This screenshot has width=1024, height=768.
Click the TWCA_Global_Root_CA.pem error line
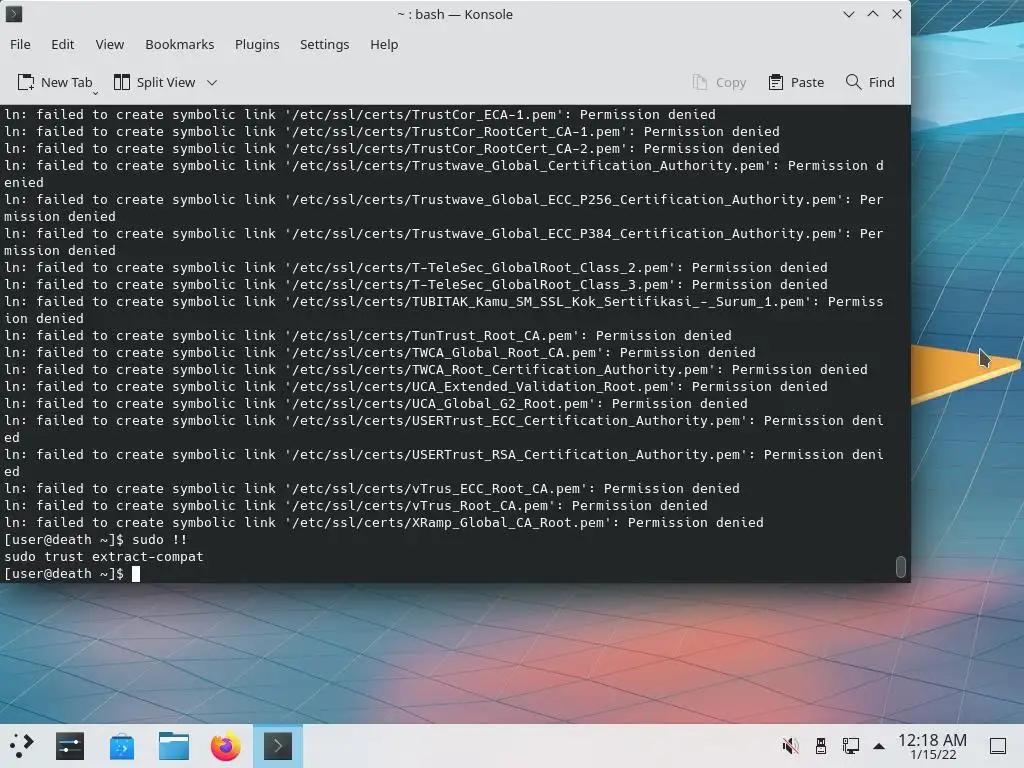tap(379, 353)
